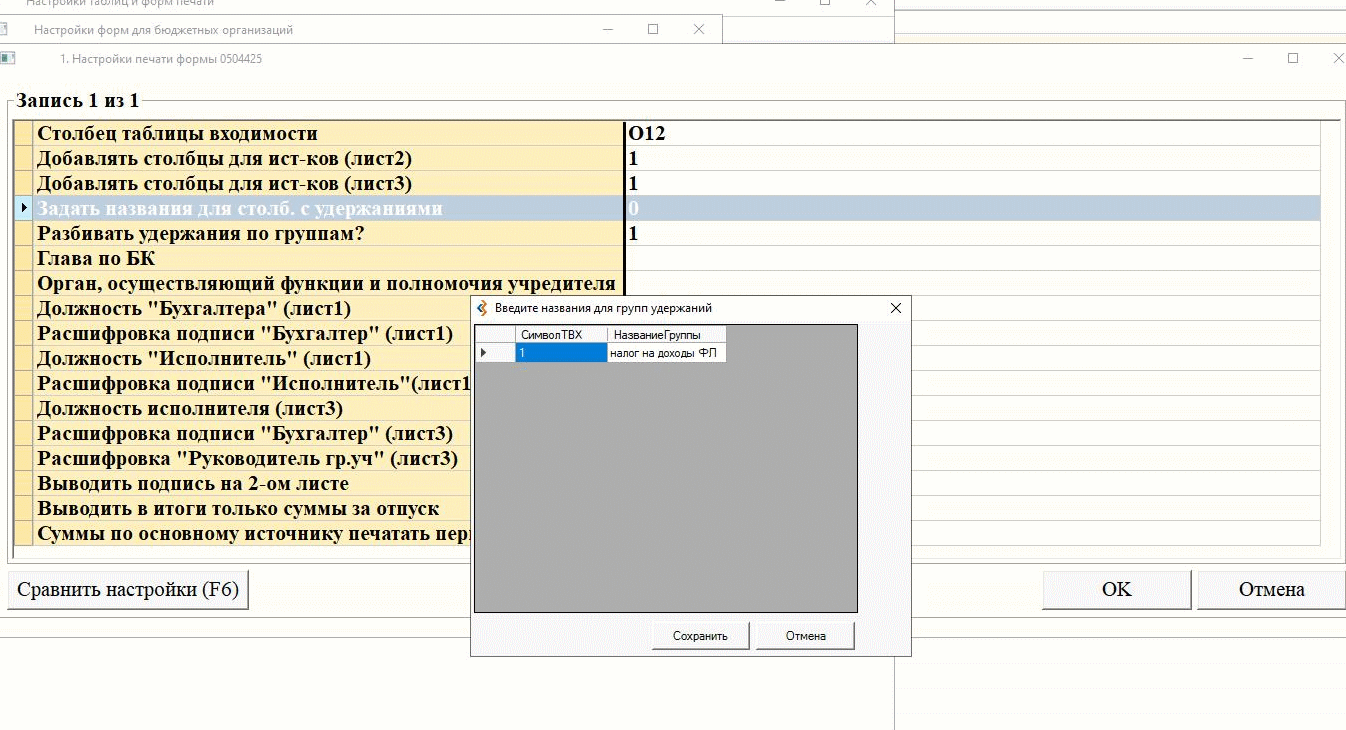1346x730 pixels.
Task: Click the СимволТВХ column header
Action: [x=561, y=334]
